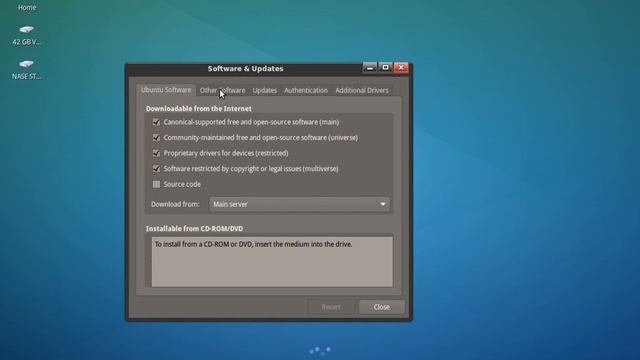The image size is (640, 360).
Task: Open the 42 GB volume drive icon
Action: [27, 35]
